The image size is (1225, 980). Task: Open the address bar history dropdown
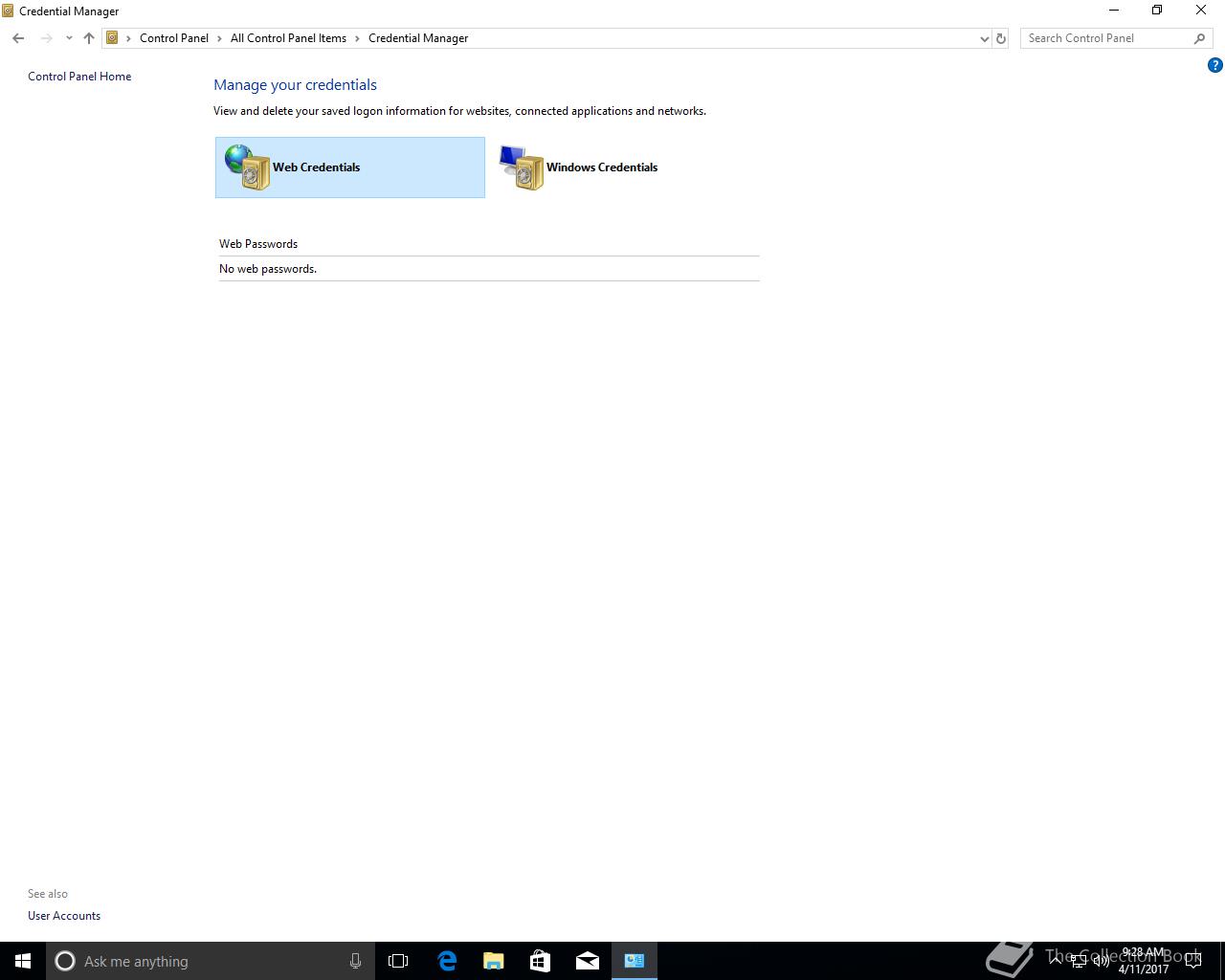pyautogui.click(x=984, y=38)
